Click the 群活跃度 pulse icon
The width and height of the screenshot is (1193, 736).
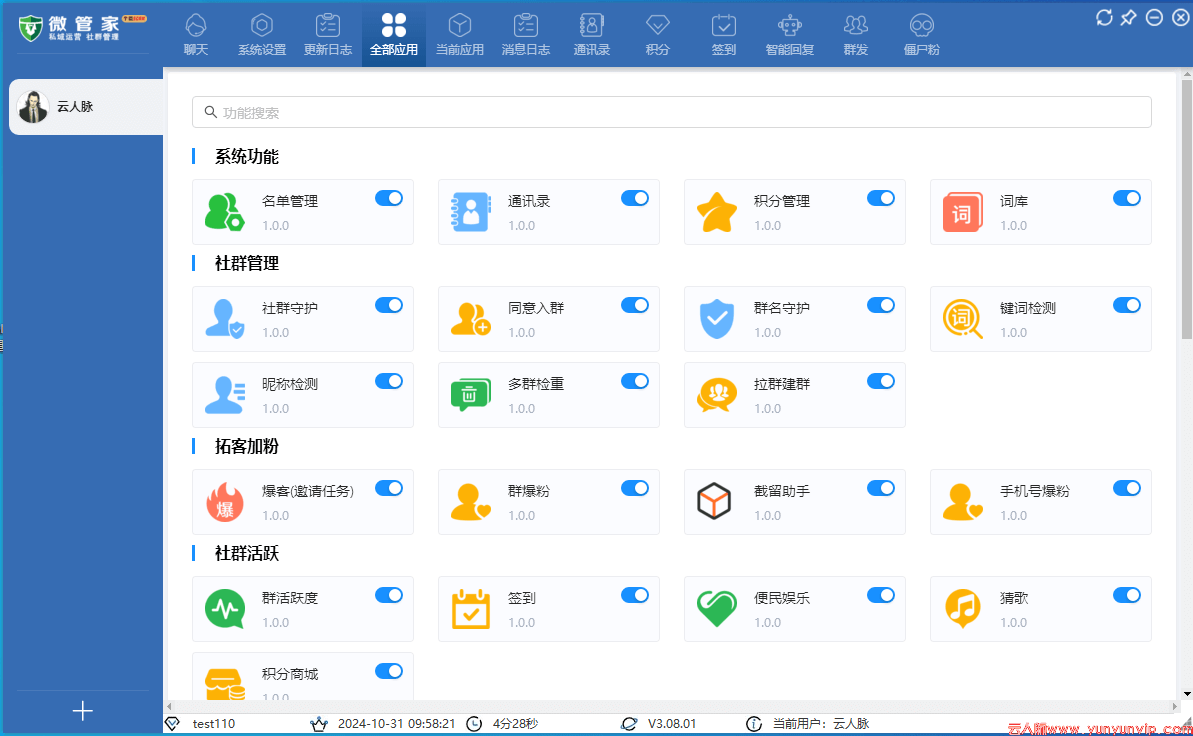pyautogui.click(x=224, y=608)
